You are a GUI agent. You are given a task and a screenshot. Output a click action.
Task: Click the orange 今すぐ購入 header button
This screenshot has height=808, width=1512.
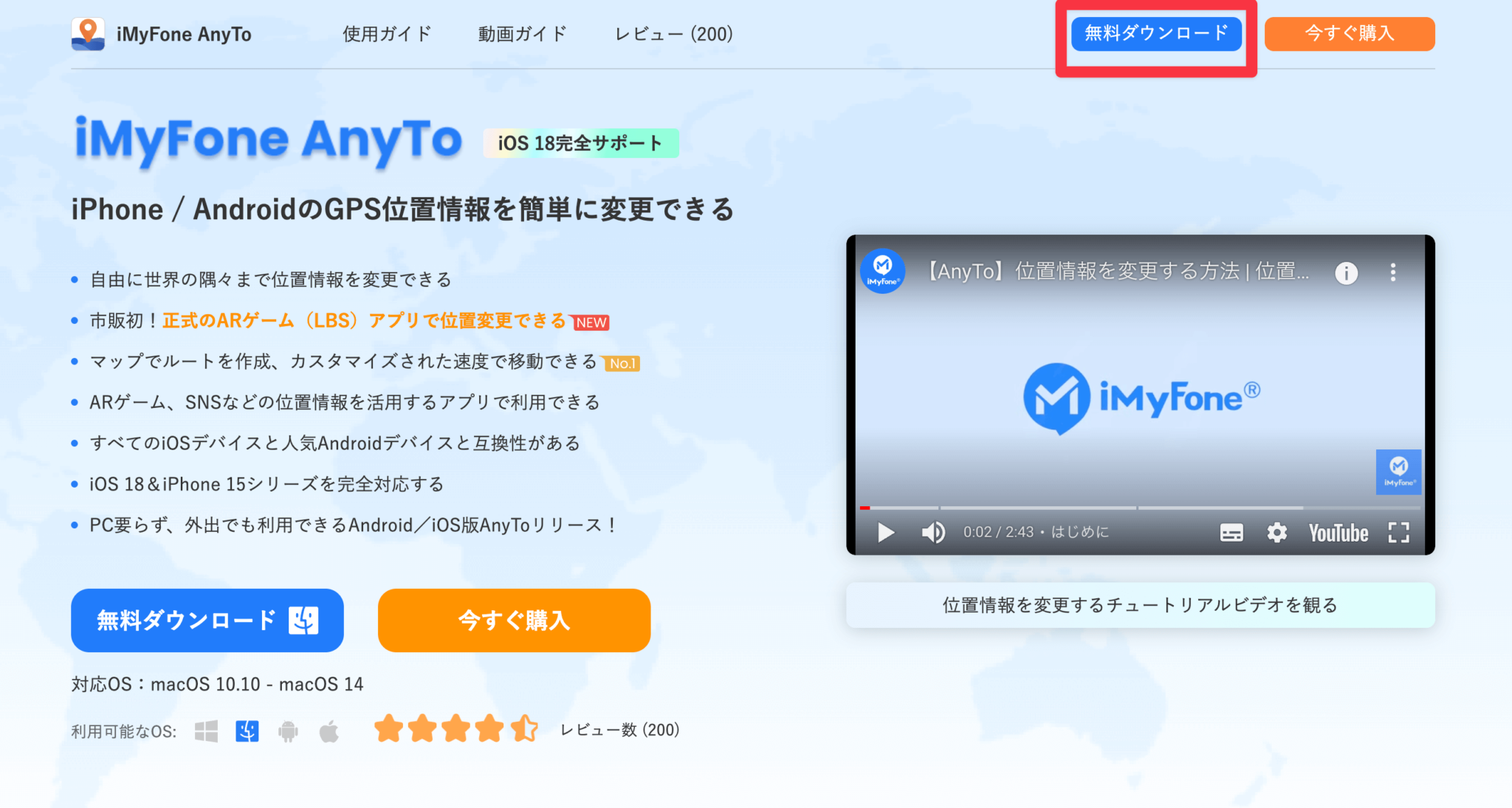point(1350,34)
